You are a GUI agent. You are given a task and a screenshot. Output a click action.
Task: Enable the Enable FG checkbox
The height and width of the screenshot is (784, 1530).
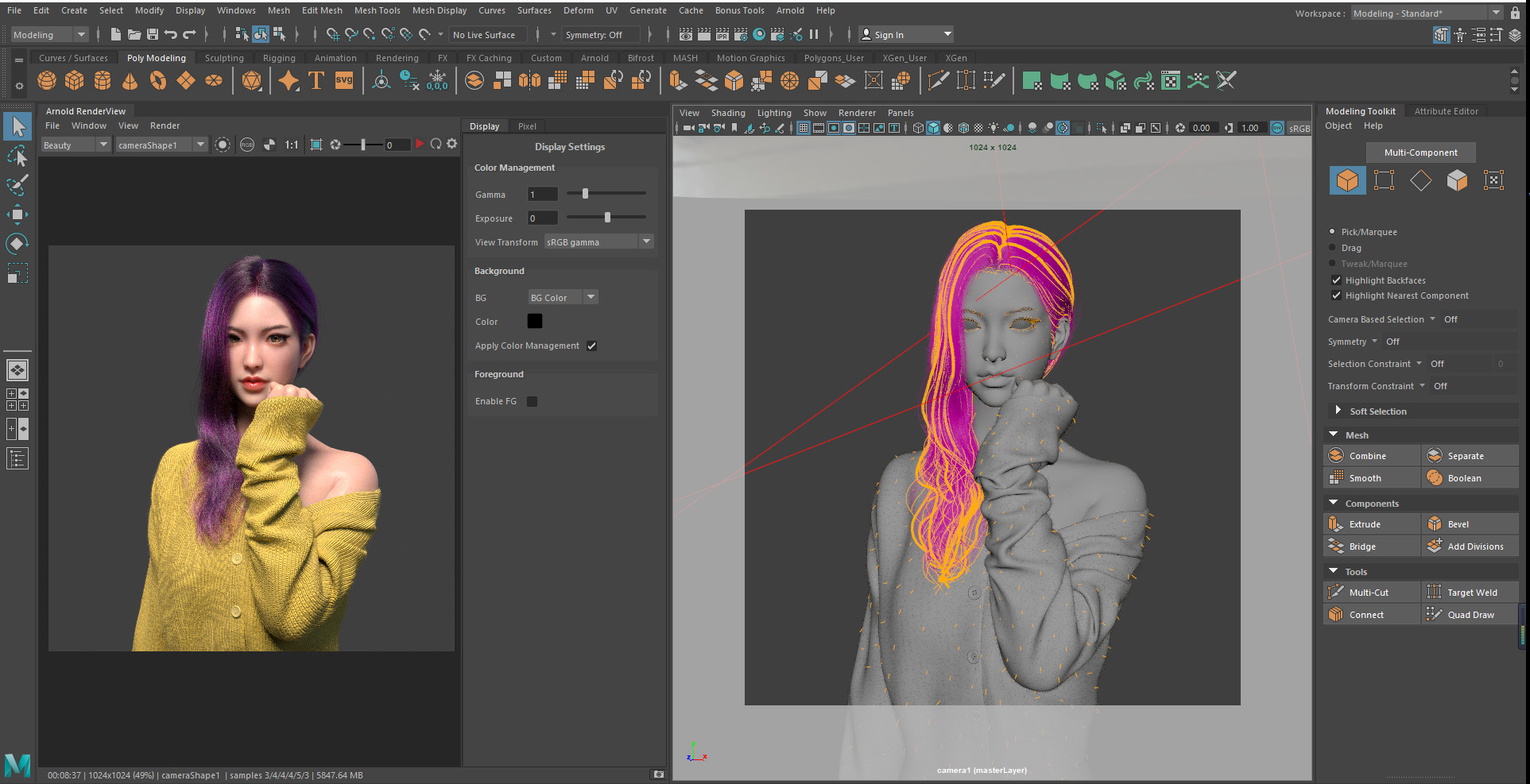point(533,401)
